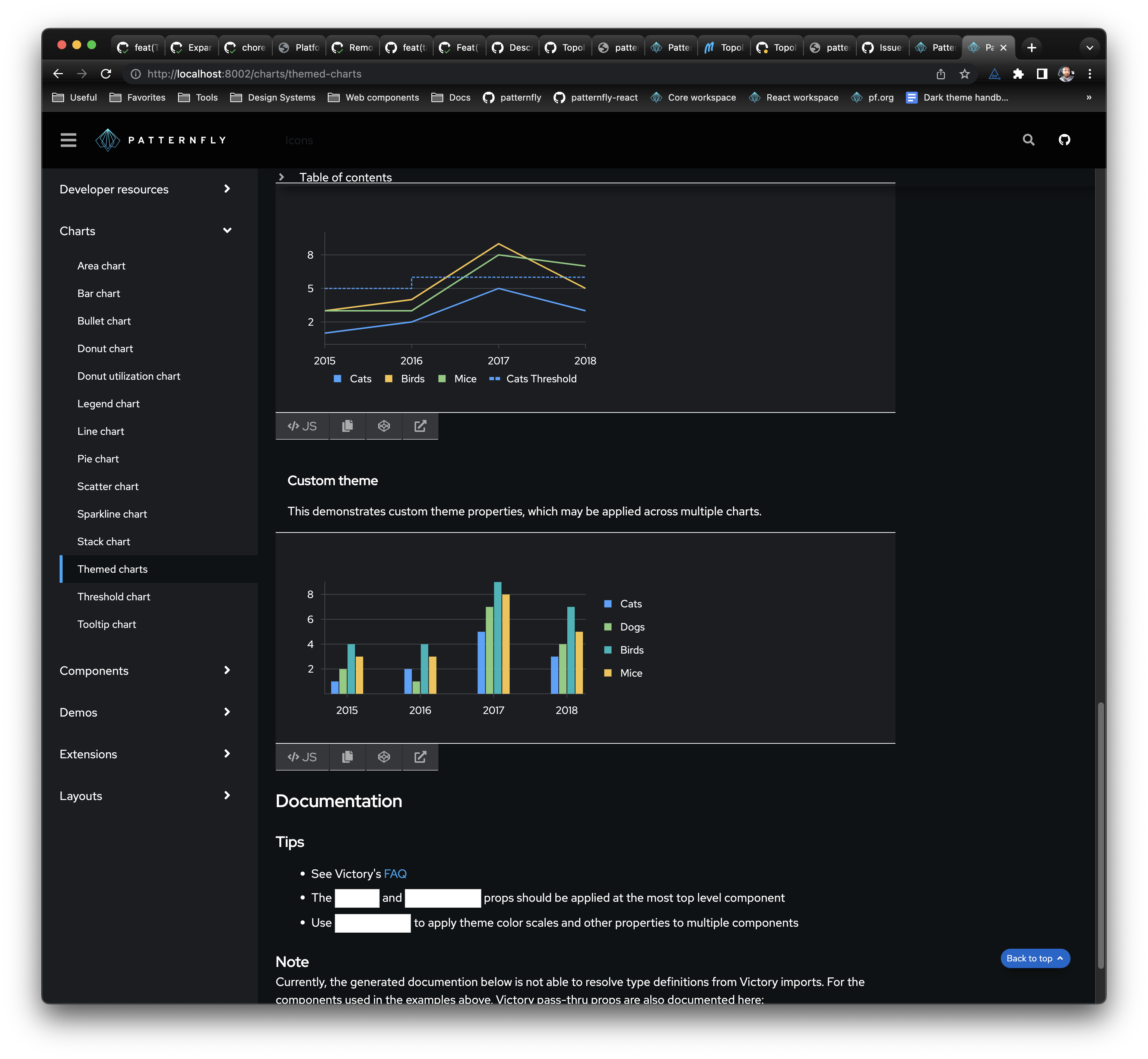Click the Victory FAQ link
The height and width of the screenshot is (1059, 1148).
[x=395, y=873]
